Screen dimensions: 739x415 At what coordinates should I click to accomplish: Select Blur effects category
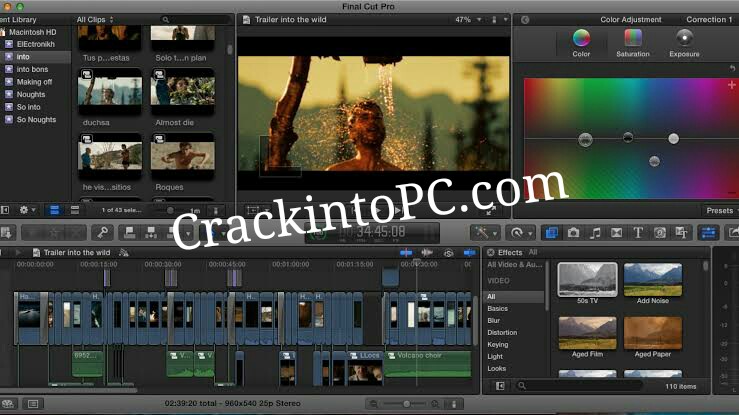click(493, 320)
